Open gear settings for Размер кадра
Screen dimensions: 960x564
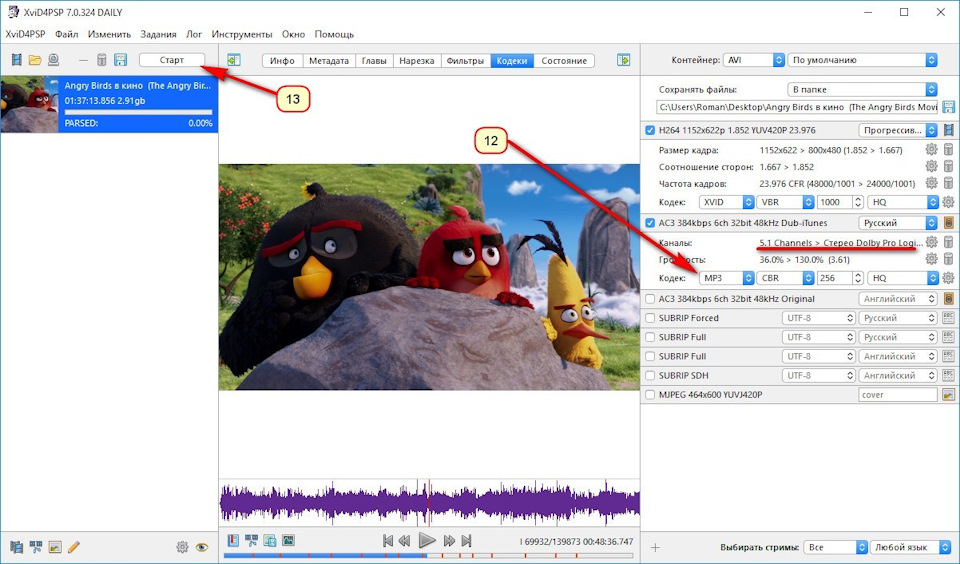pyautogui.click(x=931, y=149)
